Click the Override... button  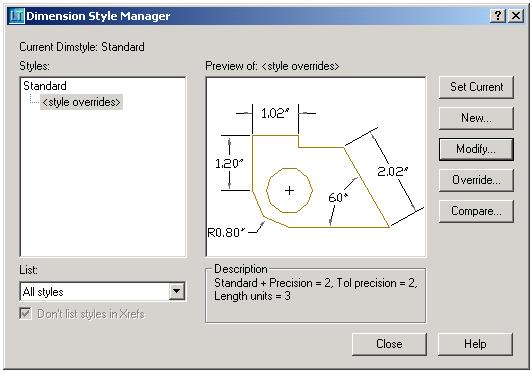coord(476,180)
